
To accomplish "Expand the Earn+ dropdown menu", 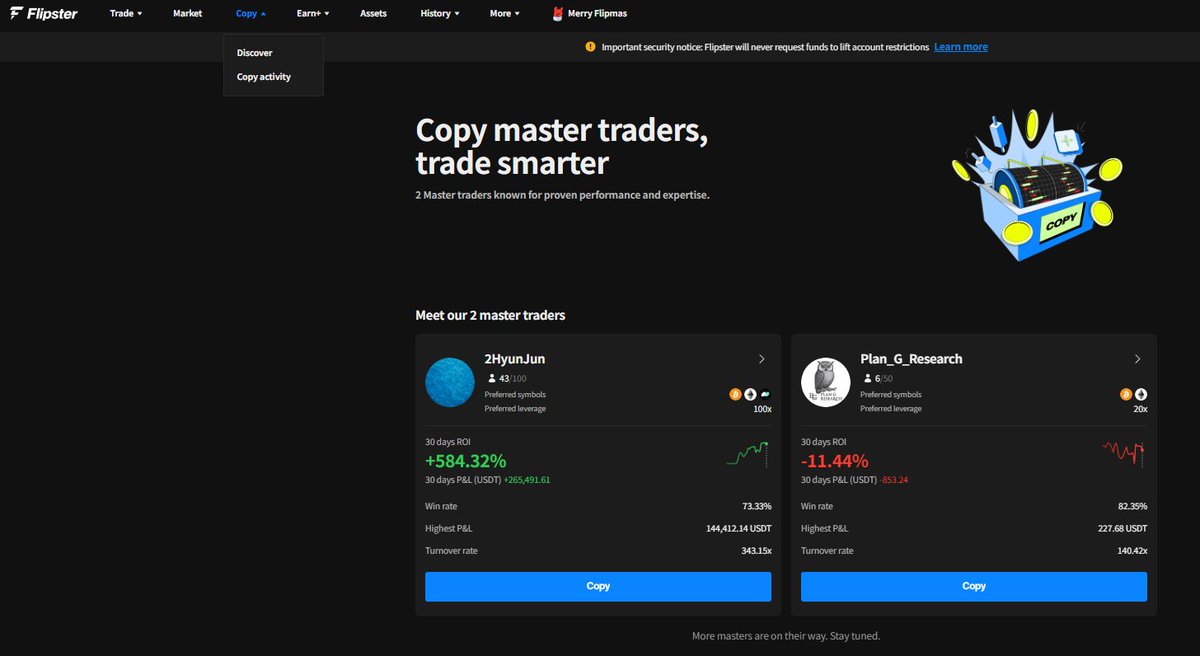I will click(x=313, y=14).
